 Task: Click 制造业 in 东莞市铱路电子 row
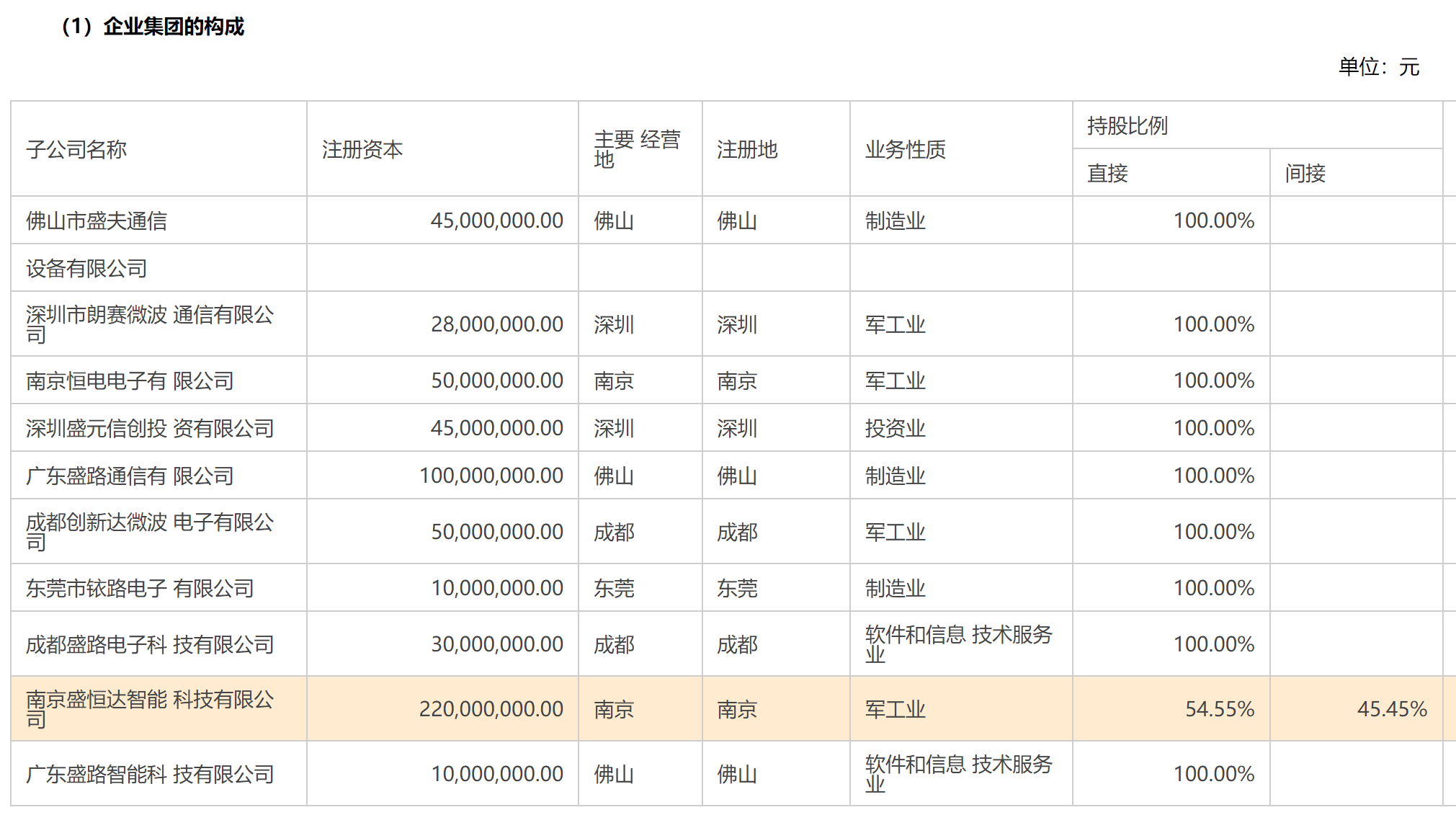(x=896, y=588)
